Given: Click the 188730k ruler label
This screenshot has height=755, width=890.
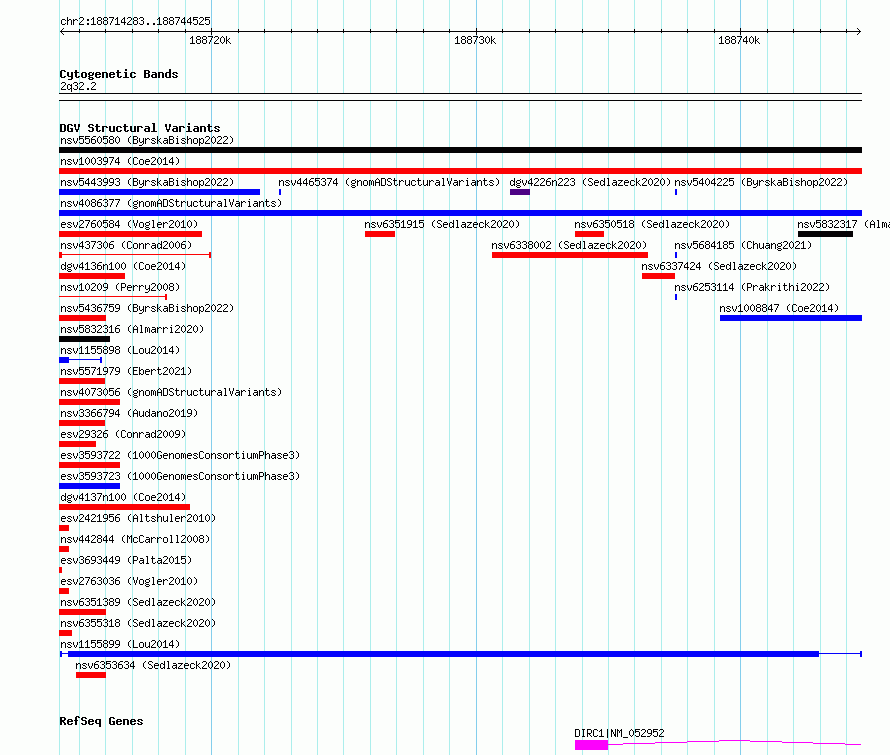Looking at the screenshot, I should pyautogui.click(x=475, y=40).
